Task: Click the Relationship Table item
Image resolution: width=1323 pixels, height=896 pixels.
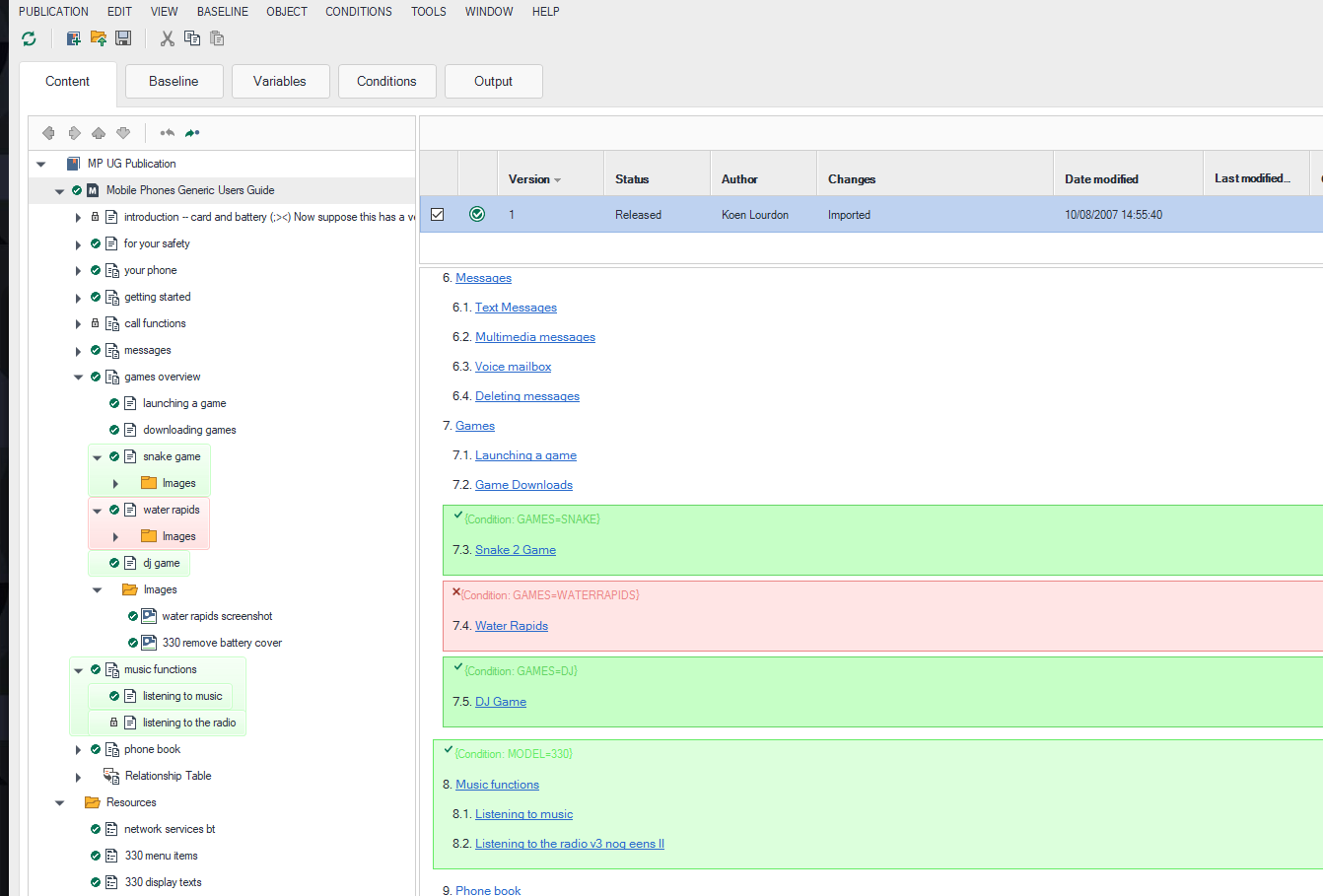Action: tap(170, 776)
